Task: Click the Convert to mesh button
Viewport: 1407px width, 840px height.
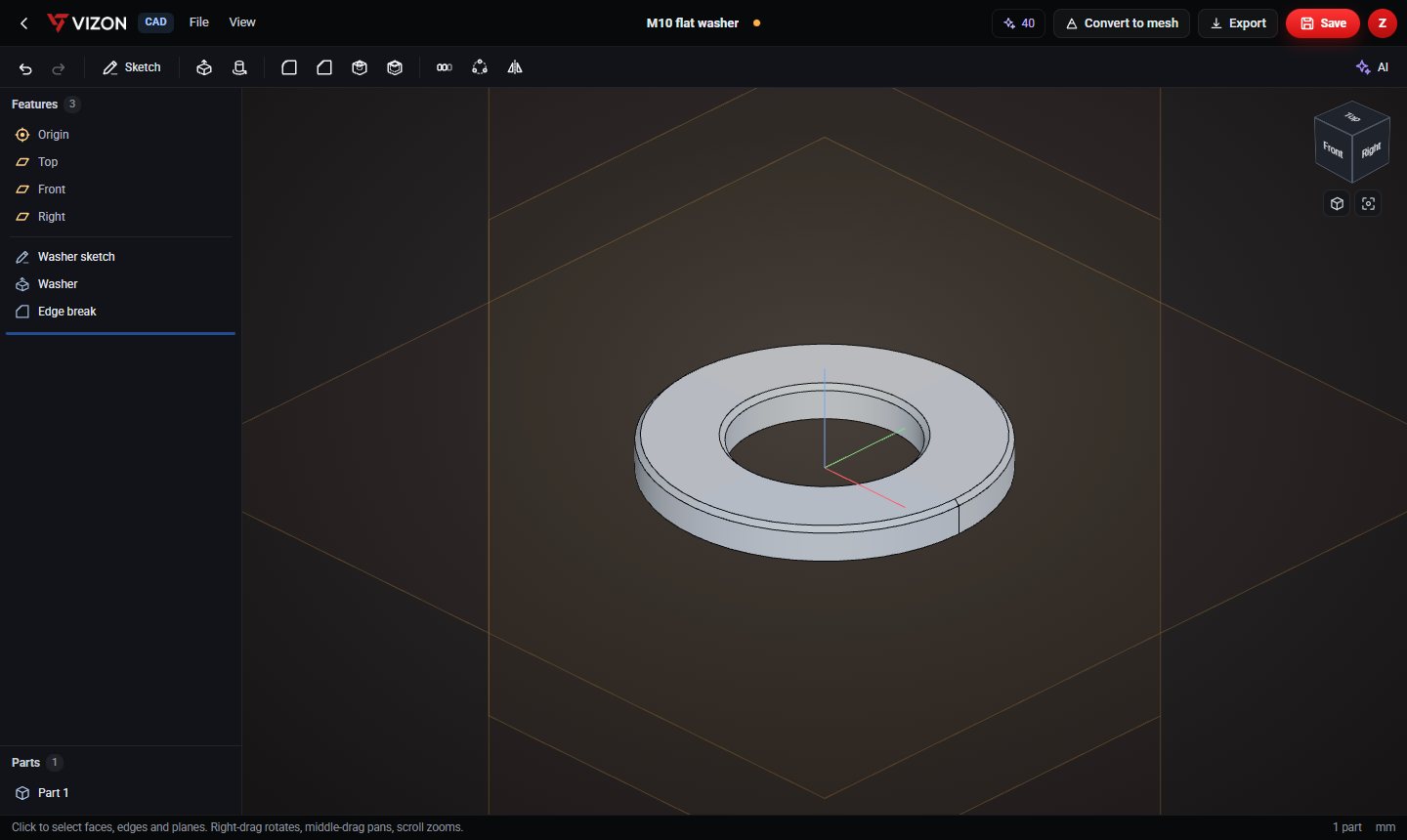Action: click(1122, 23)
